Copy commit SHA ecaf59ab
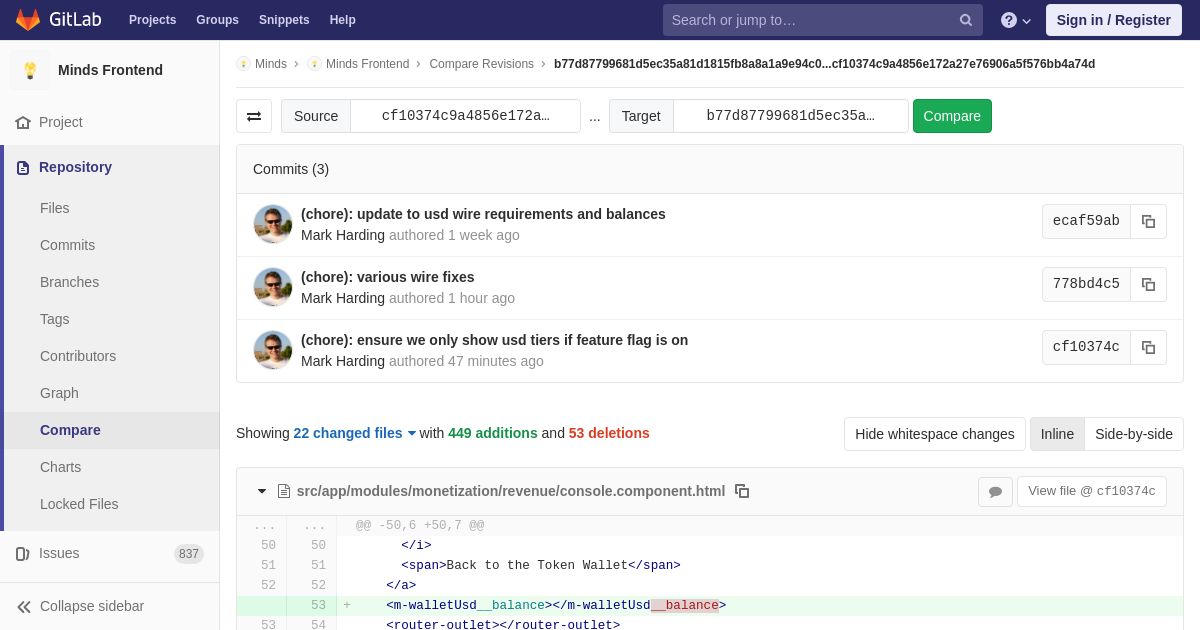The width and height of the screenshot is (1200, 630). (x=1148, y=221)
